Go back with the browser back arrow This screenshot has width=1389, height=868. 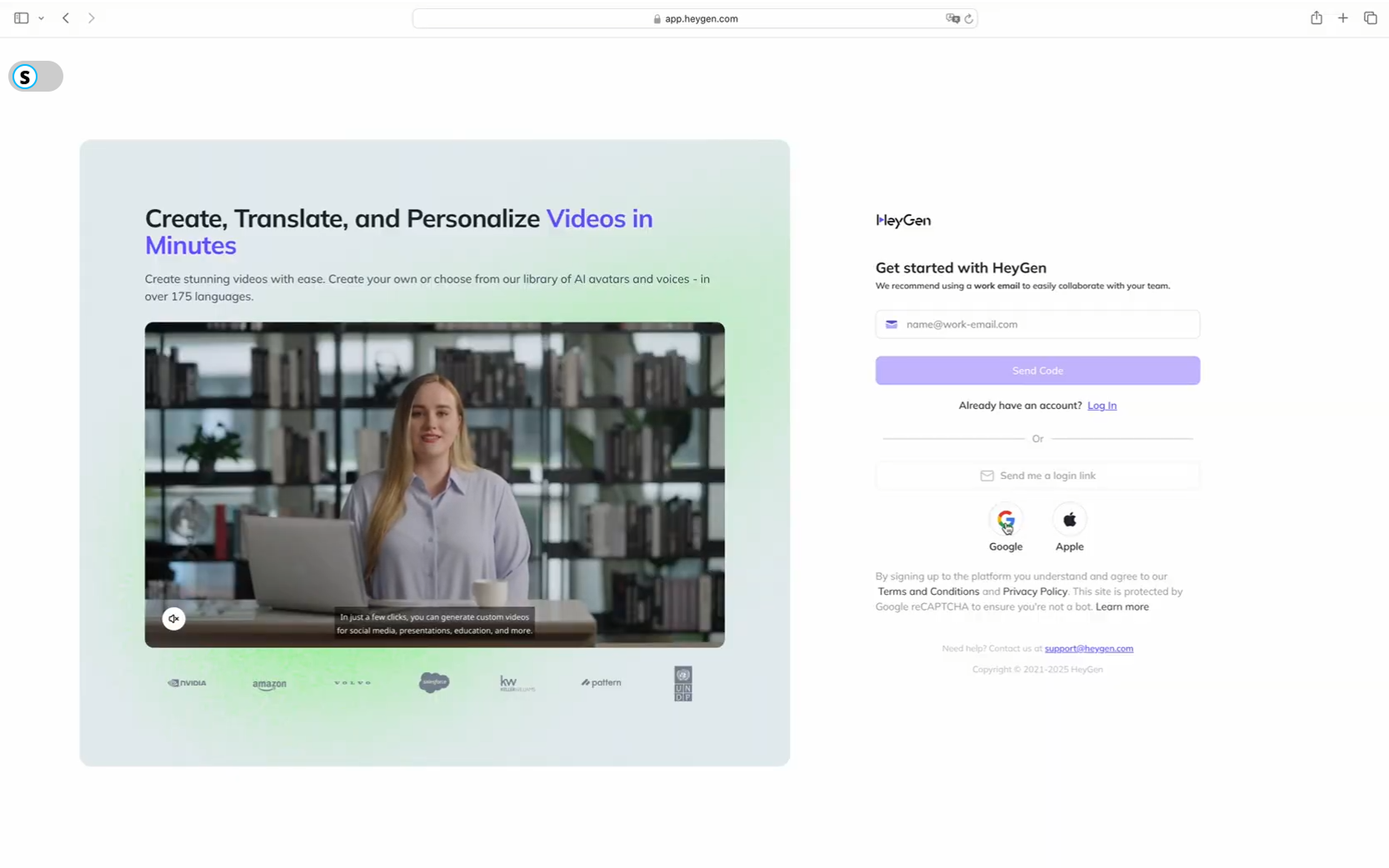66,17
